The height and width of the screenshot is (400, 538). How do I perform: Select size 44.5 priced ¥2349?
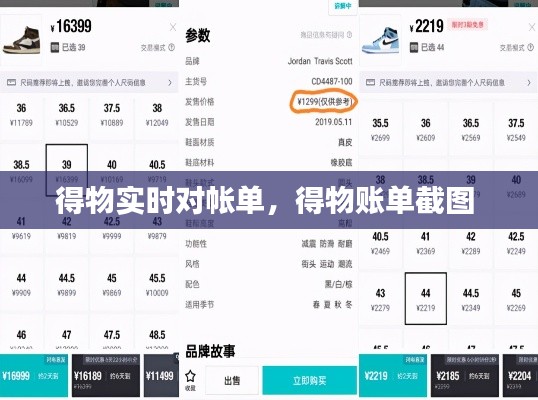tap(471, 299)
